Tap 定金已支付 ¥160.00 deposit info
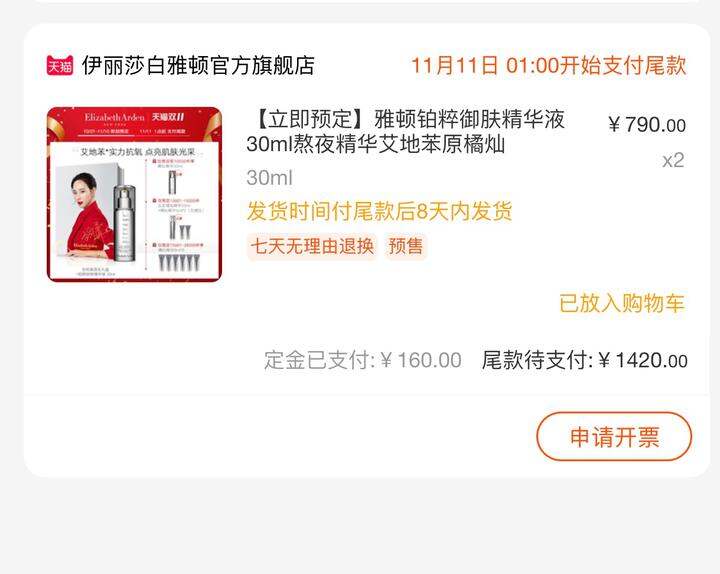720x574 pixels. [x=363, y=360]
